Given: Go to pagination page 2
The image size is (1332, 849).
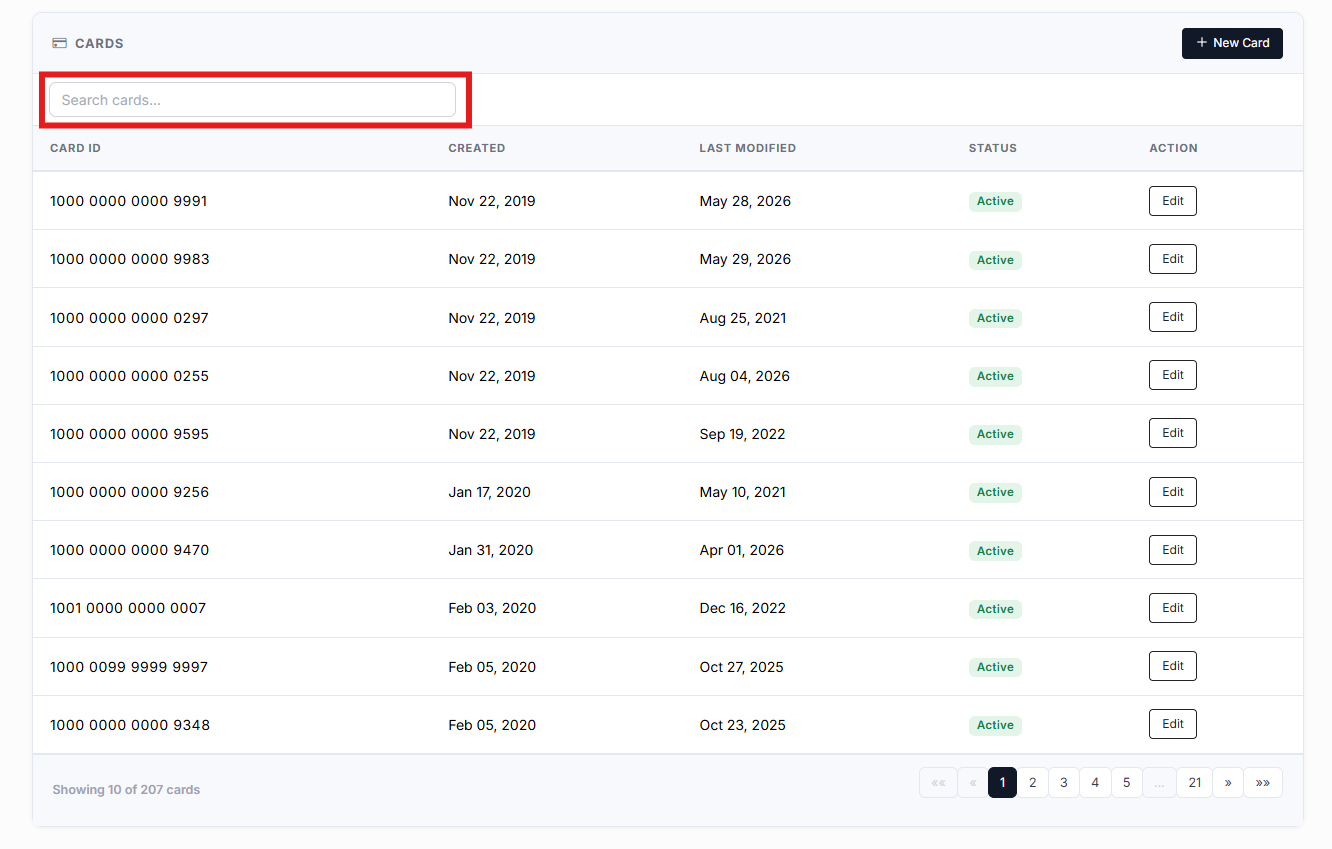Looking at the screenshot, I should click(1033, 783).
